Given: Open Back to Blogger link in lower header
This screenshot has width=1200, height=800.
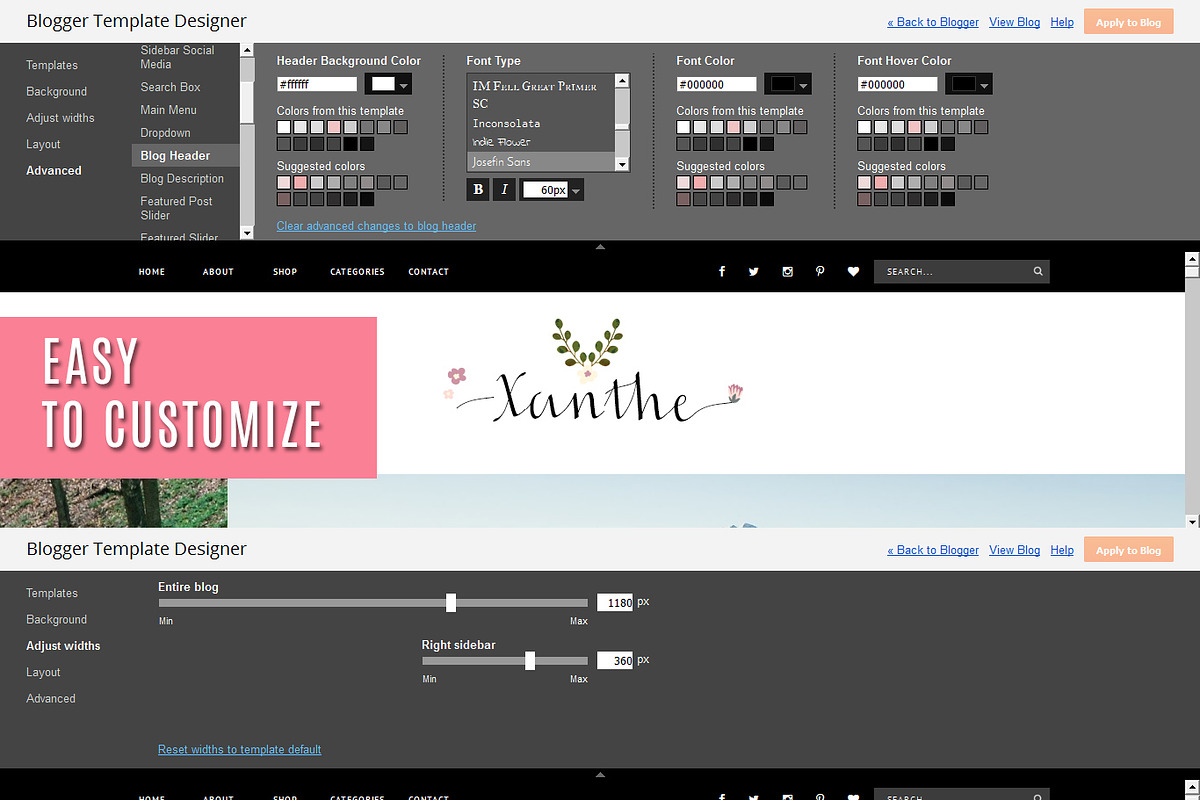Looking at the screenshot, I should click(x=933, y=550).
